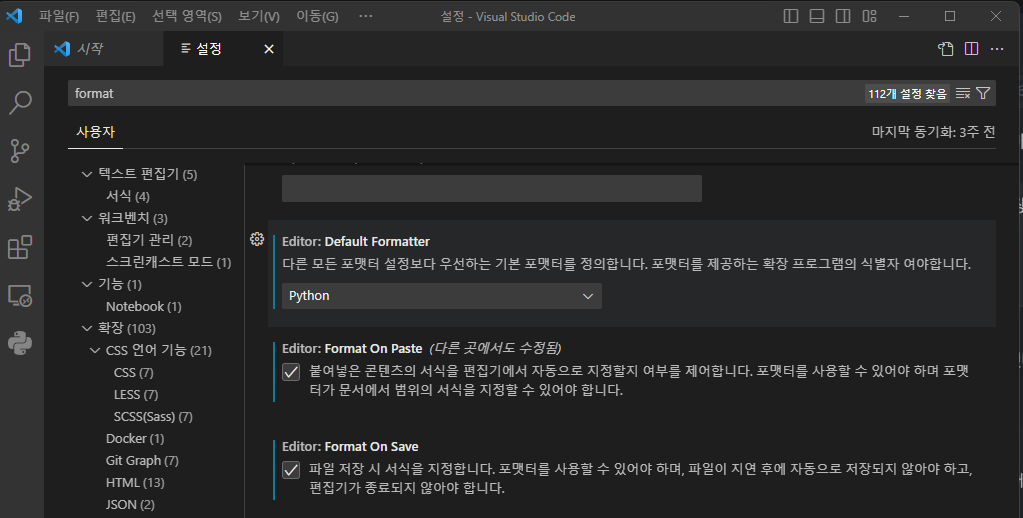Open the Explorer view in activity bar

(20, 55)
